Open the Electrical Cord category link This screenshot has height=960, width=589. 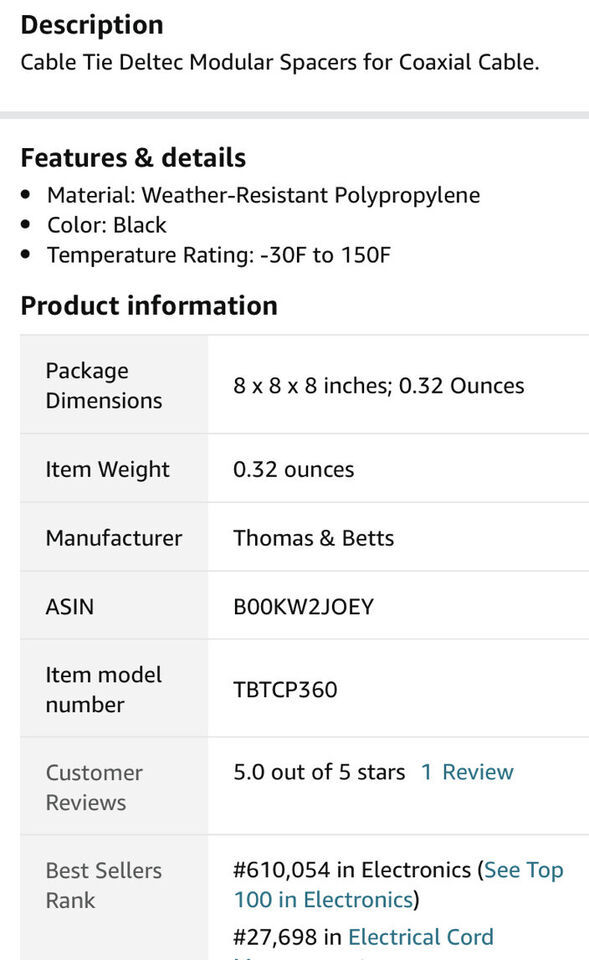pyautogui.click(x=420, y=937)
